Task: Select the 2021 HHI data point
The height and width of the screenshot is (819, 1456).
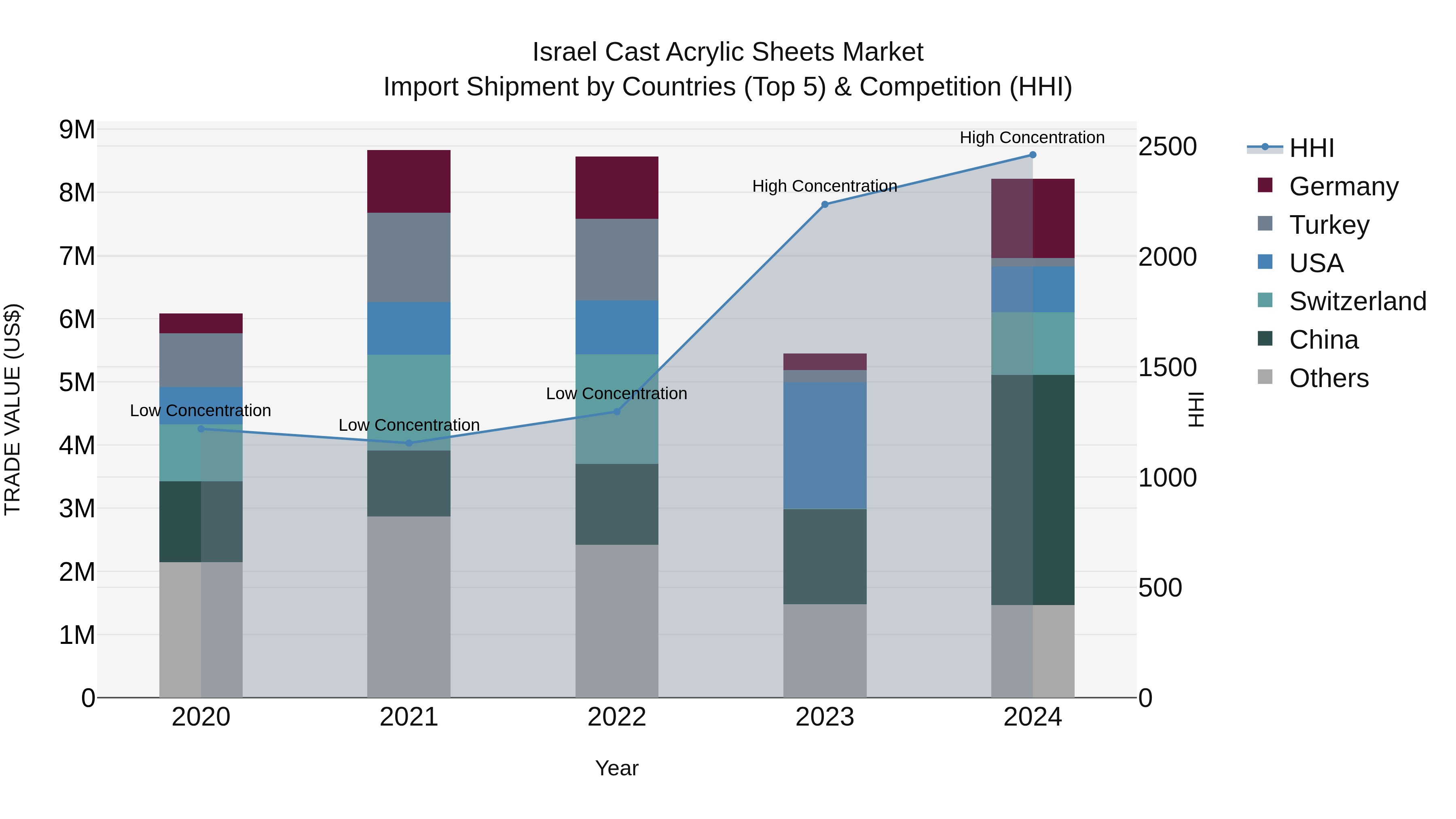Action: [x=409, y=443]
